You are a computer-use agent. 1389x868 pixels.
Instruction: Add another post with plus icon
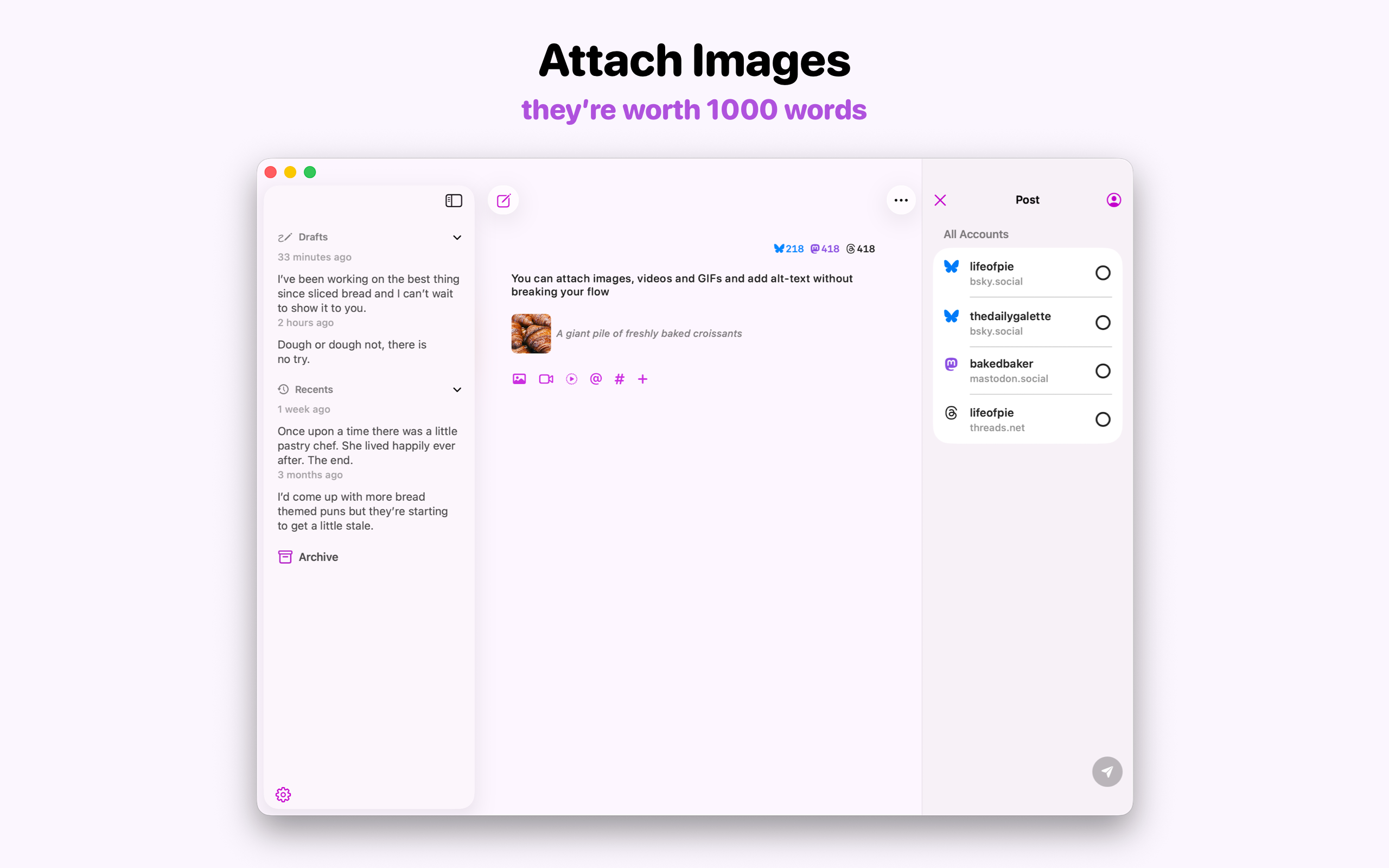(643, 379)
